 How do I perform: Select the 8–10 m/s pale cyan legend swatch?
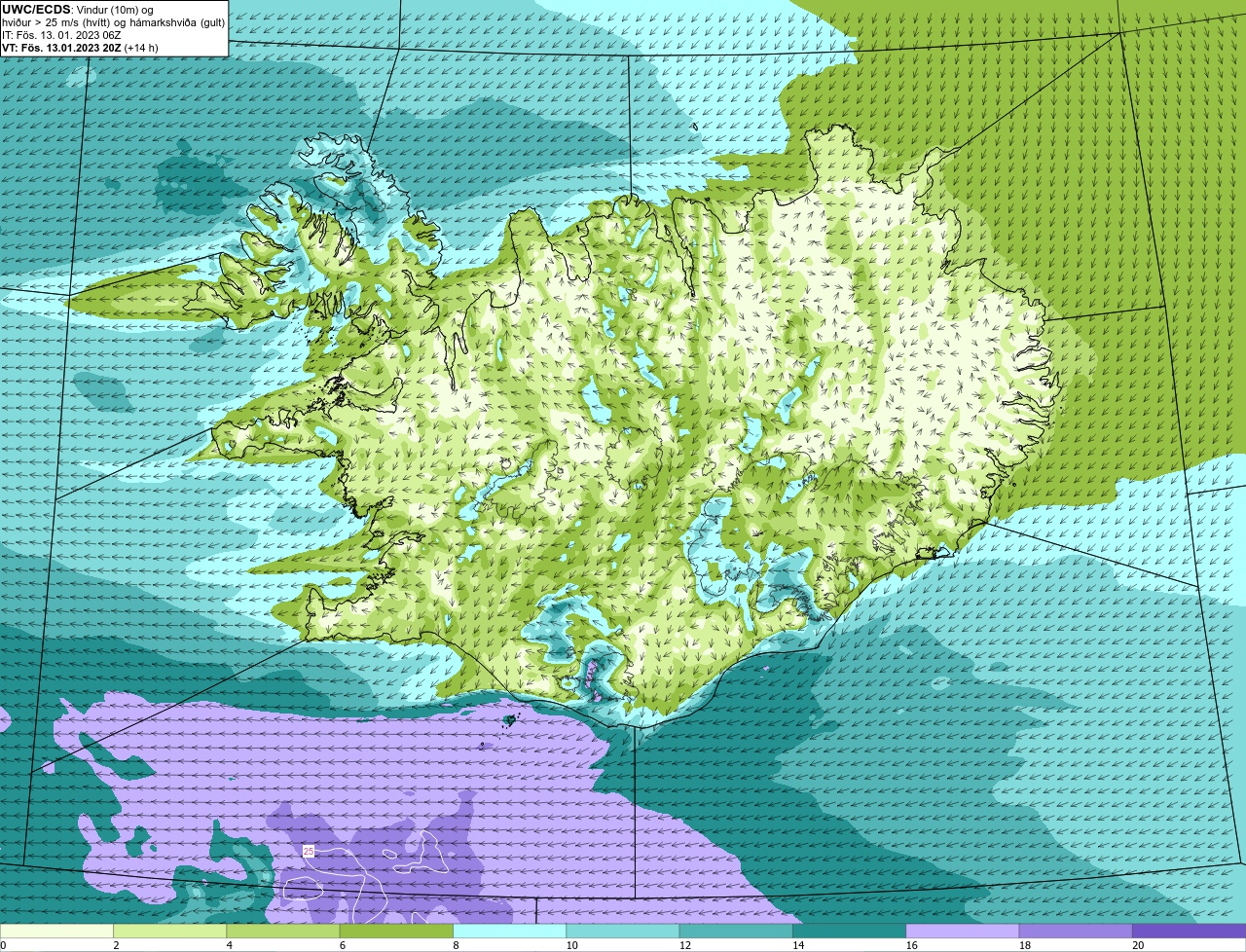(509, 932)
